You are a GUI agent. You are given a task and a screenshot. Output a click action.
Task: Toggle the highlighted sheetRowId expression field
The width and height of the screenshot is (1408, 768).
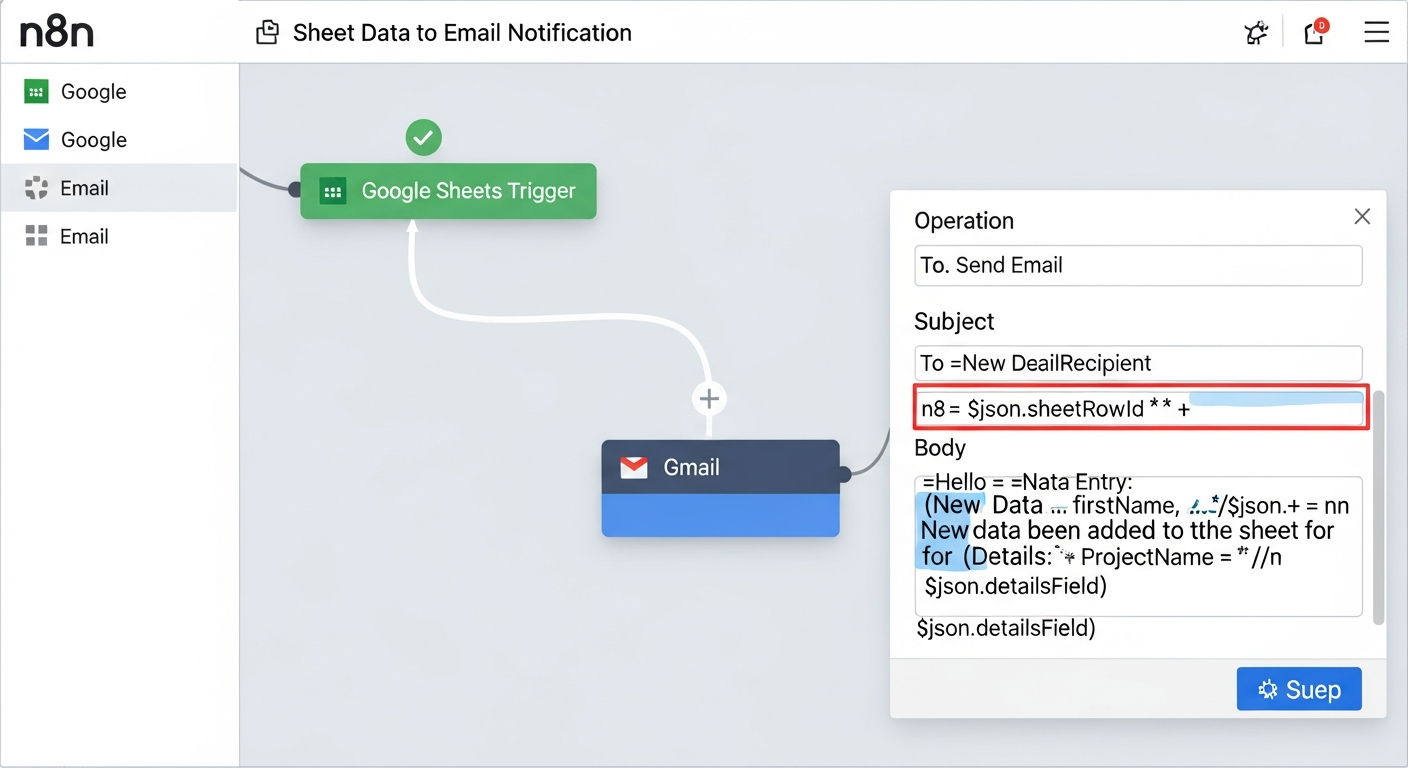[1139, 408]
